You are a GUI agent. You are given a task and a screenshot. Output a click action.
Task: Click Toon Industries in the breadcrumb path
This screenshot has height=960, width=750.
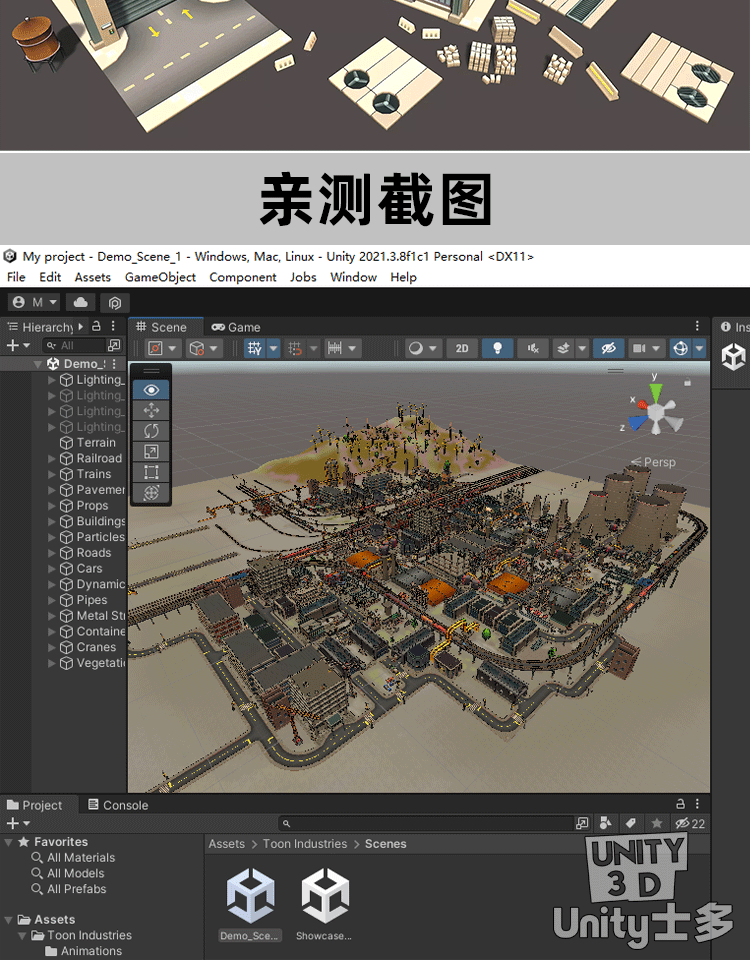(x=304, y=844)
